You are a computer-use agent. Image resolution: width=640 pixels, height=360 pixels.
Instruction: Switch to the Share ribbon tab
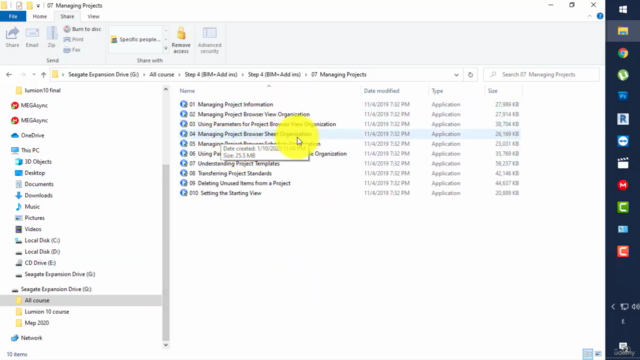click(67, 16)
